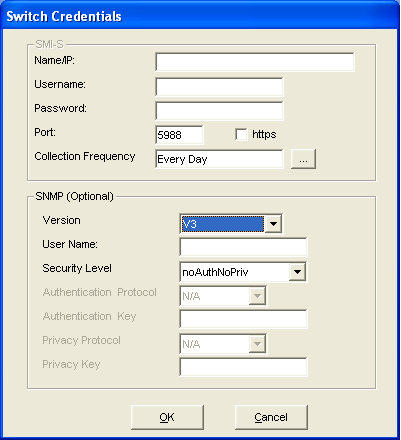Click the Name/IP input field
Viewport: 401px width, 440px height.
(x=255, y=62)
